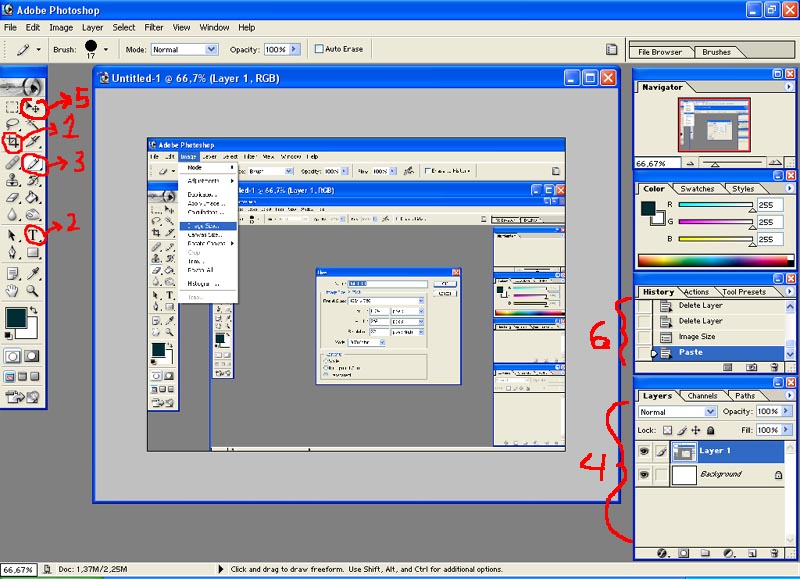
Task: Hide Layer 1 using its eye icon
Action: click(x=644, y=452)
